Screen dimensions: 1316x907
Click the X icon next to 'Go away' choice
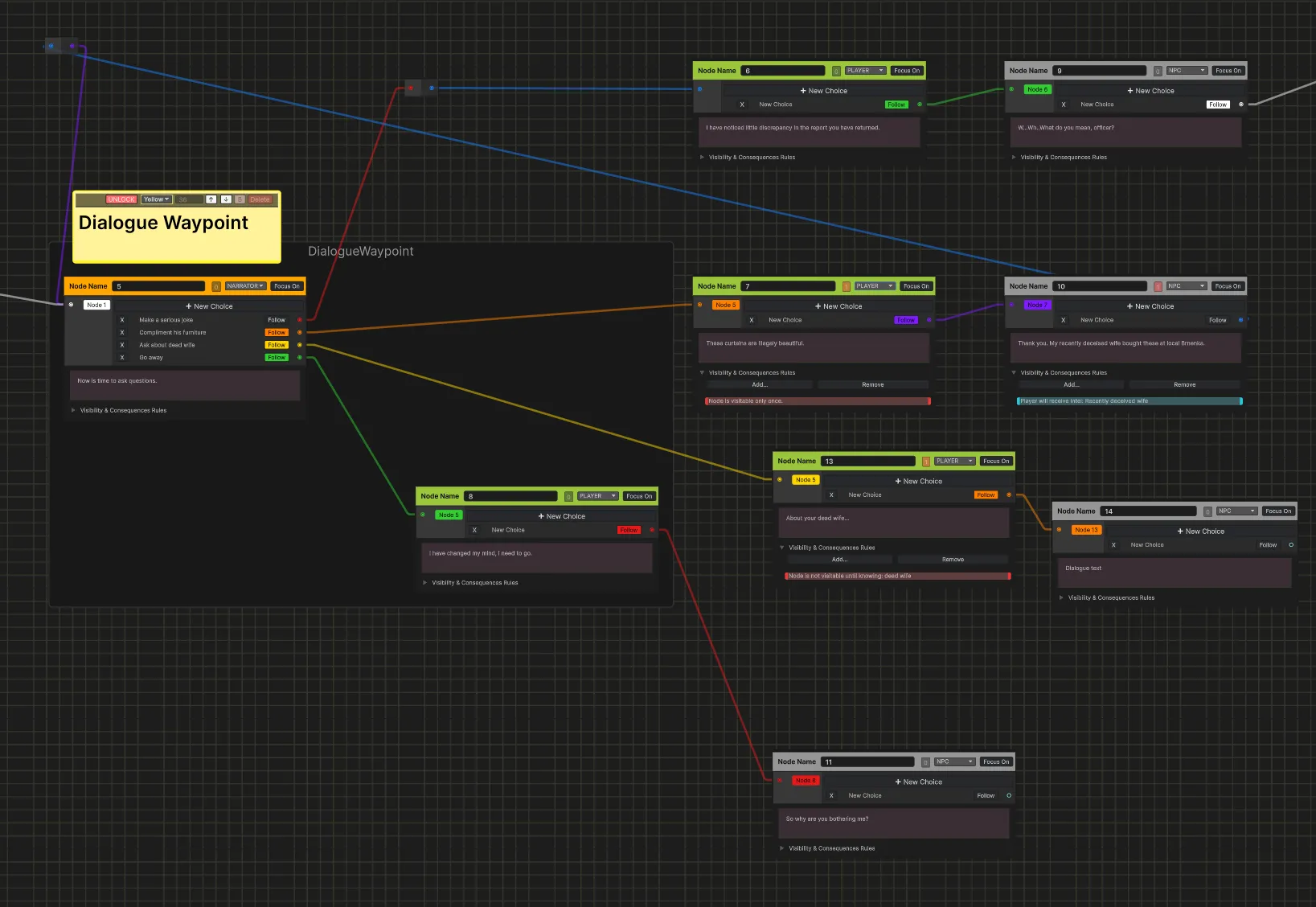coord(122,357)
